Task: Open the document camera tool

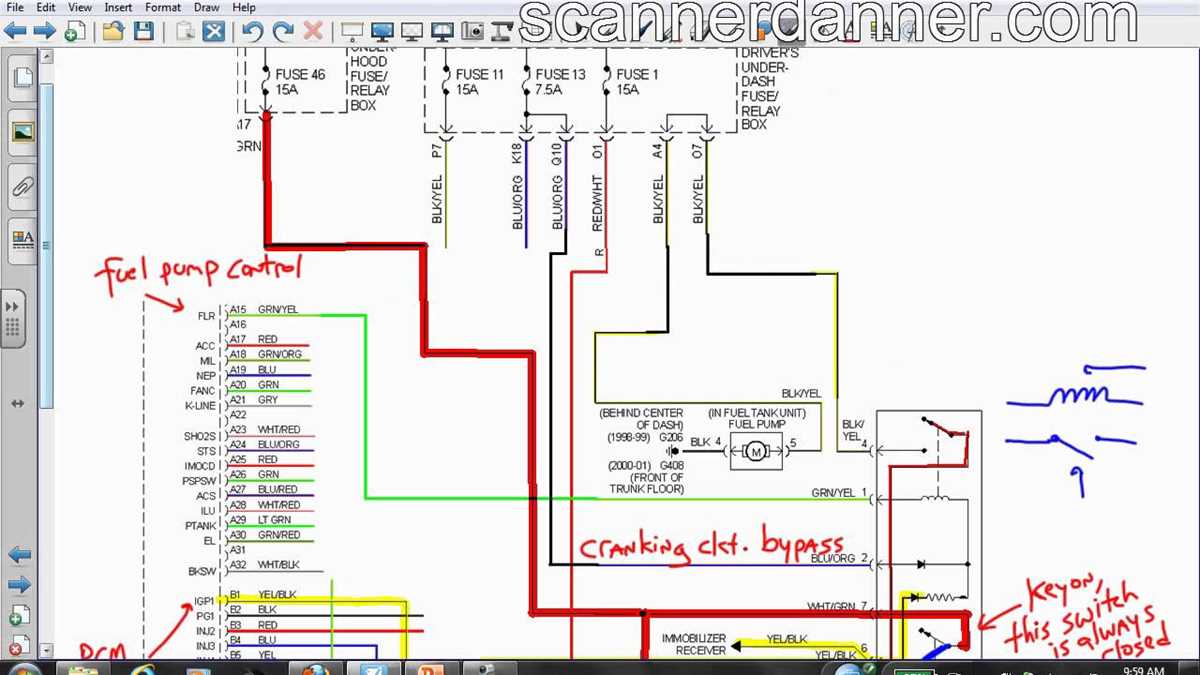Action: [502, 32]
